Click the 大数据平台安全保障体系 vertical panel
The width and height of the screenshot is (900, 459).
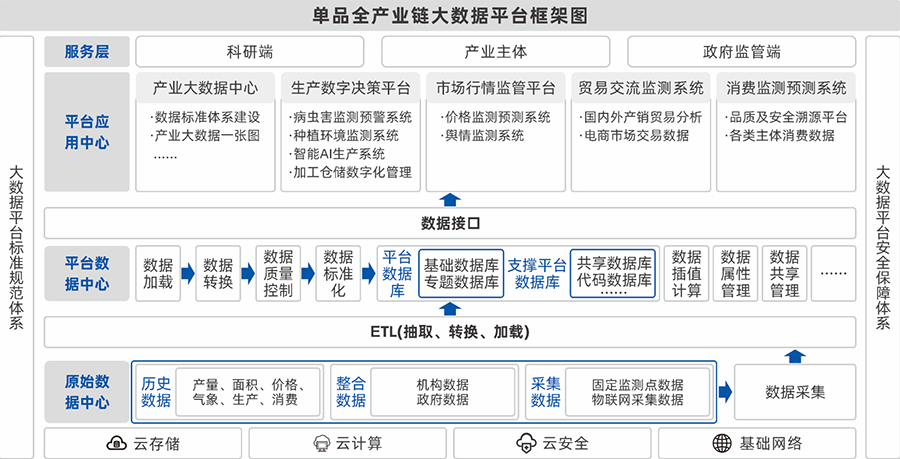tap(881, 240)
